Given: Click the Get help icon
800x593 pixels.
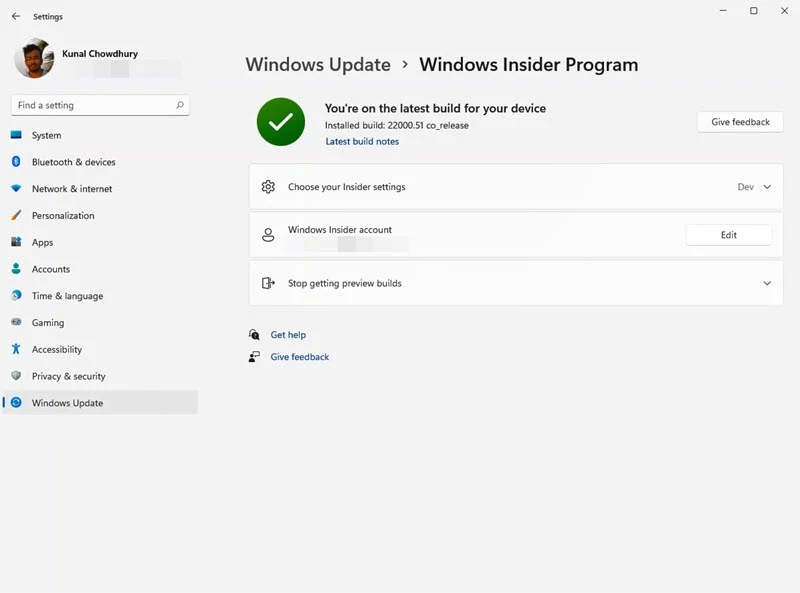Looking at the screenshot, I should 254,334.
